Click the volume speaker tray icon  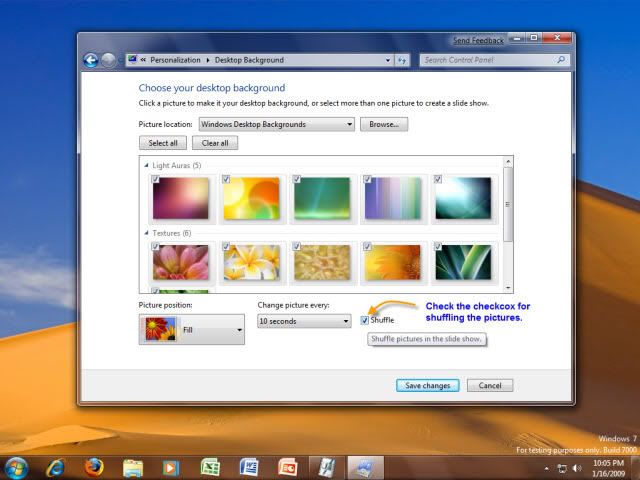coord(577,468)
